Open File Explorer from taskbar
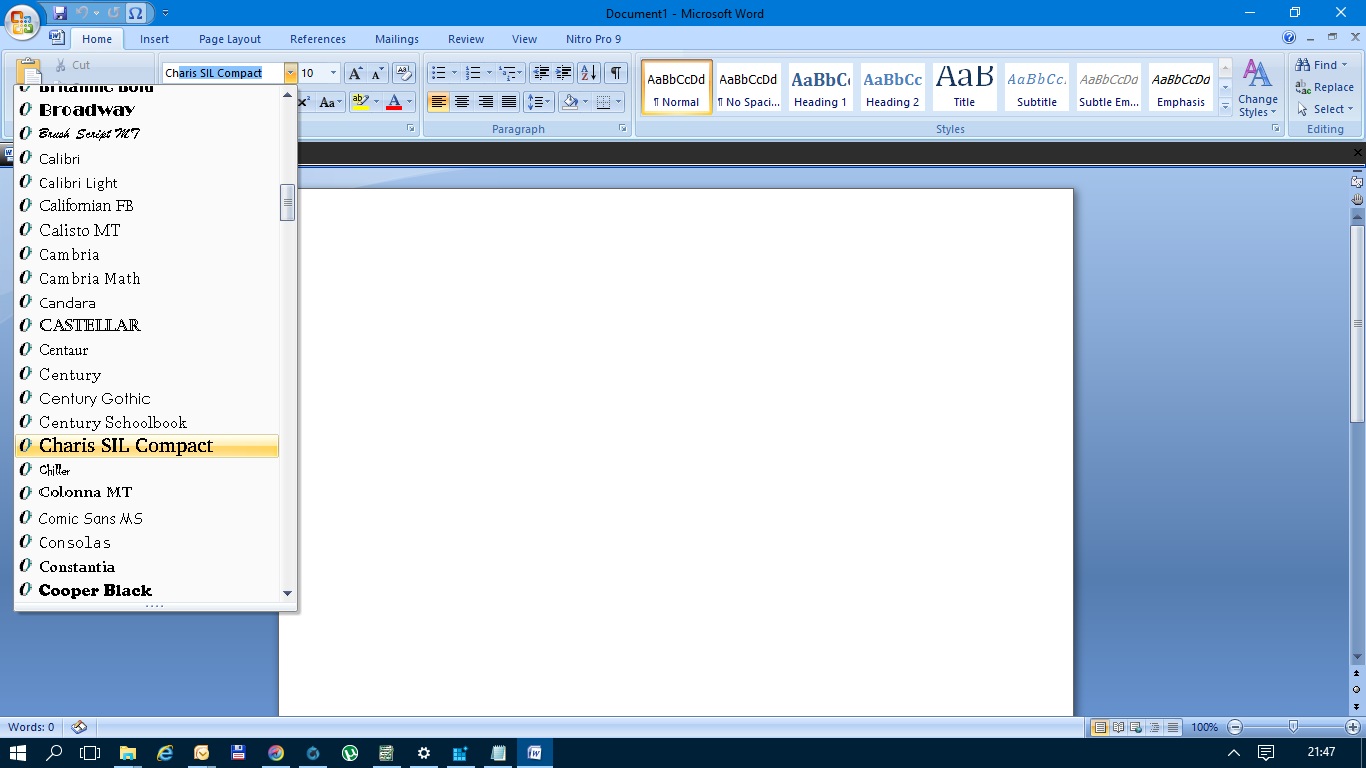The height and width of the screenshot is (768, 1366). [x=128, y=753]
